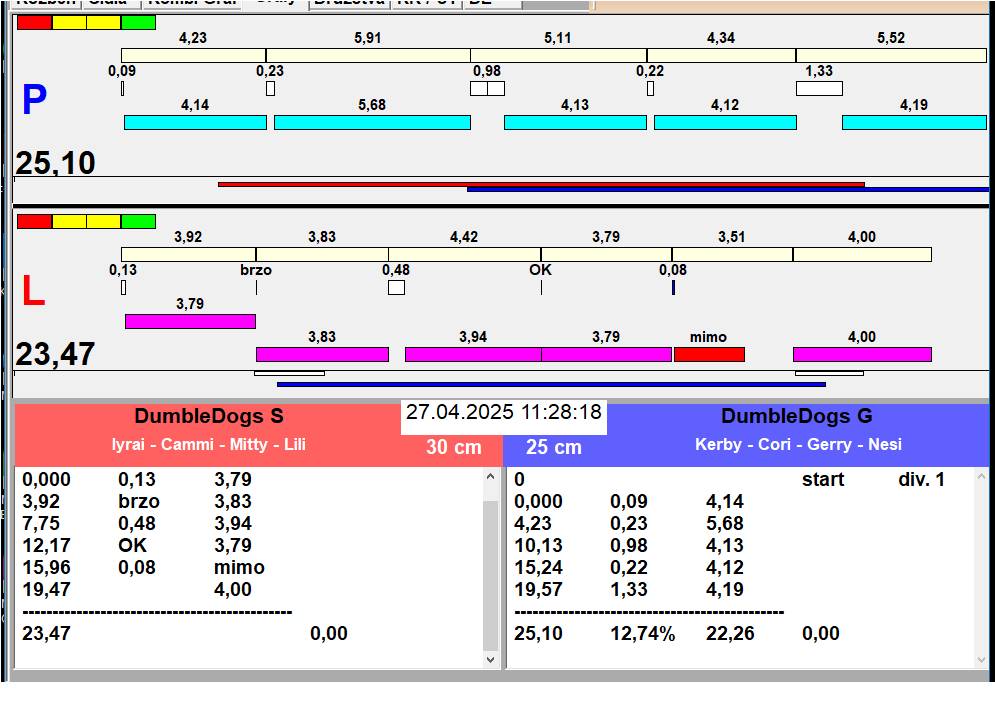Click the 0,09 start marker in lane P
The image size is (995, 716).
click(x=122, y=88)
